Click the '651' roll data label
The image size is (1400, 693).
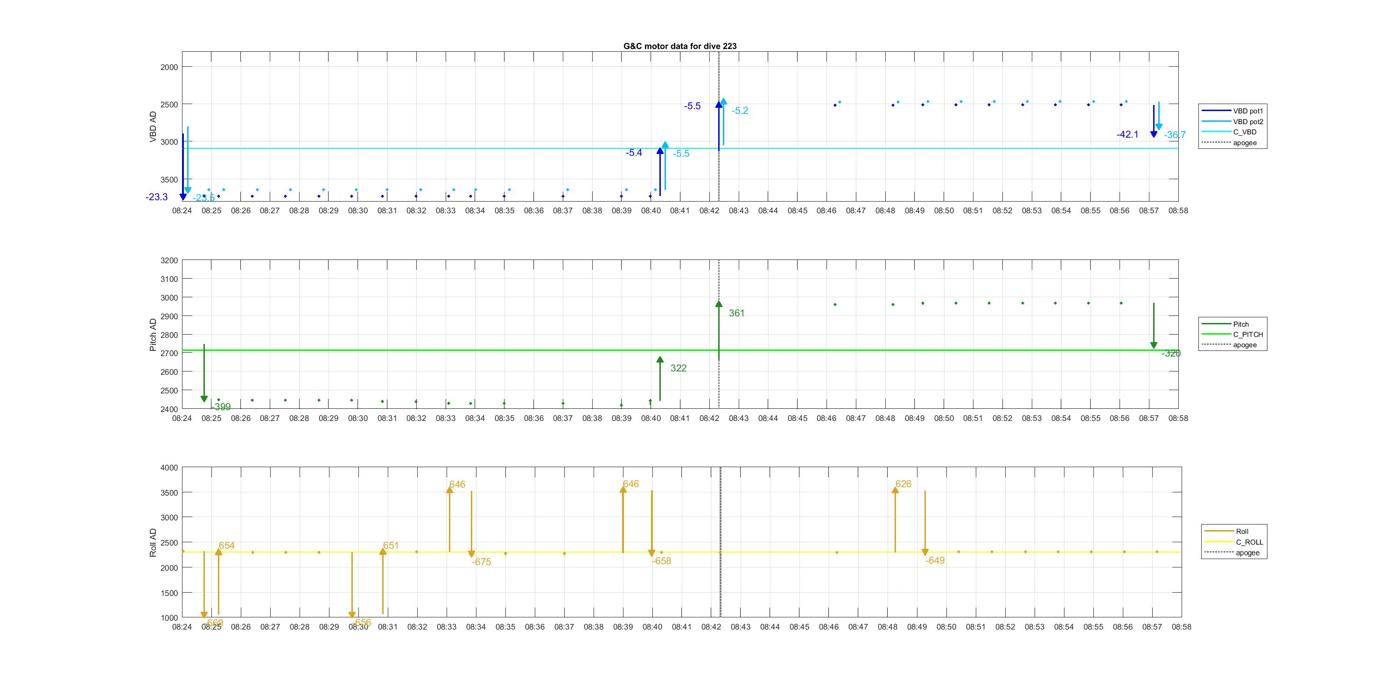391,545
